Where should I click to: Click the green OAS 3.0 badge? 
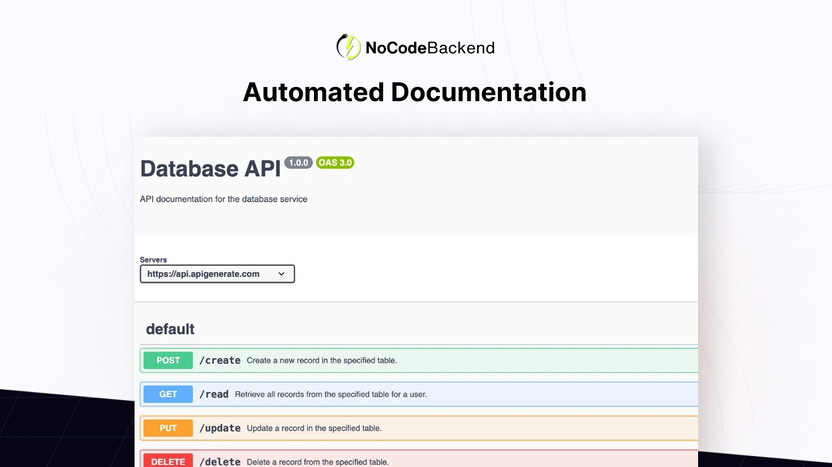pyautogui.click(x=335, y=162)
